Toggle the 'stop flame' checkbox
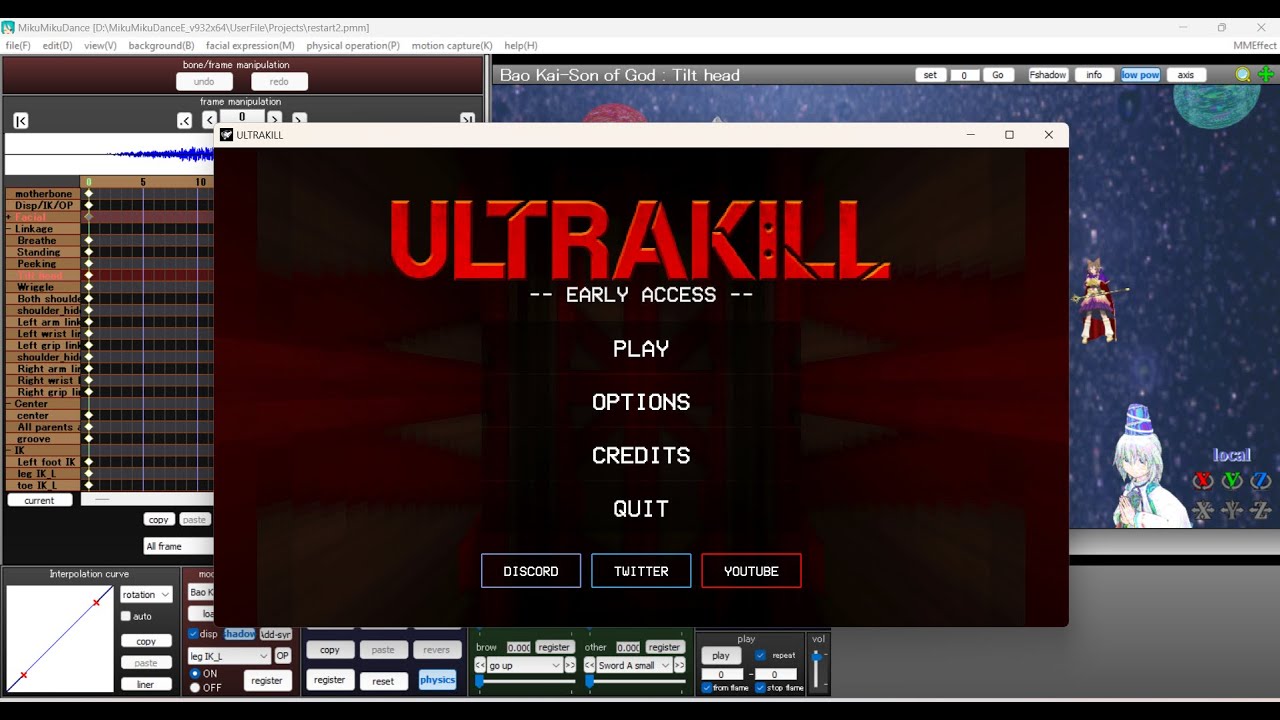The width and height of the screenshot is (1280, 720). 760,688
